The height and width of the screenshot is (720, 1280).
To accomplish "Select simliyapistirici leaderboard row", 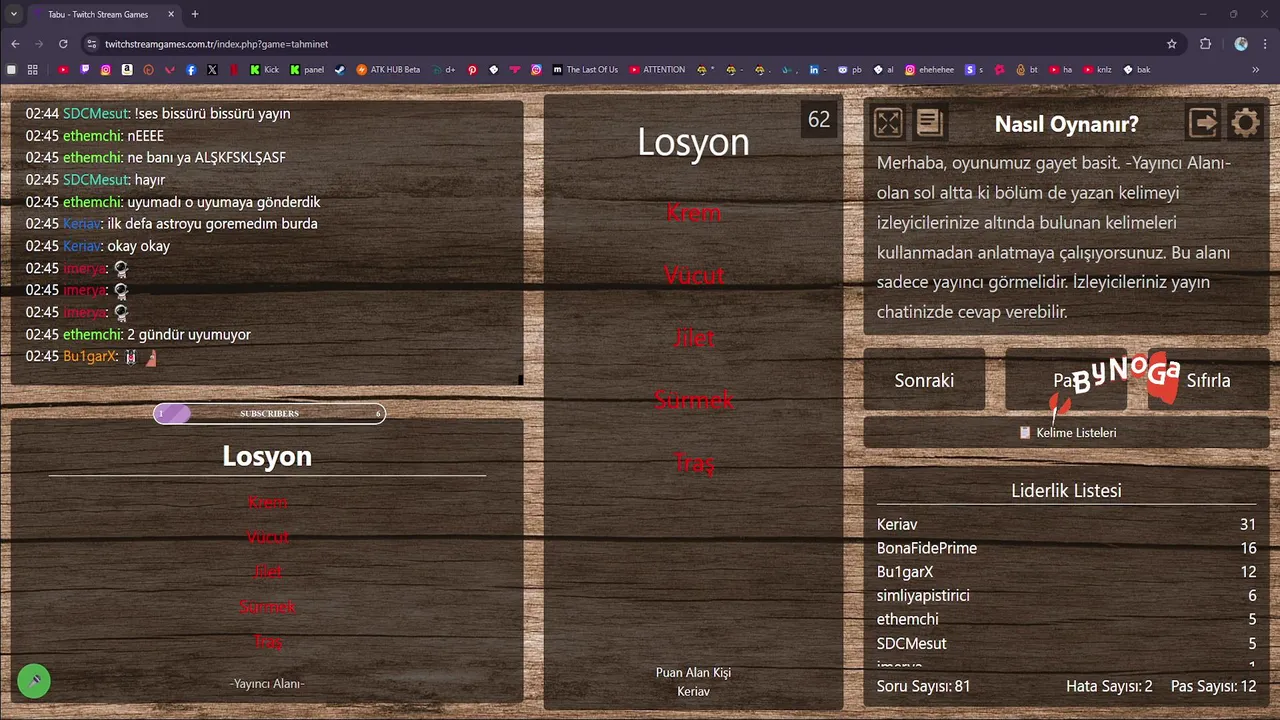I will (1066, 596).
